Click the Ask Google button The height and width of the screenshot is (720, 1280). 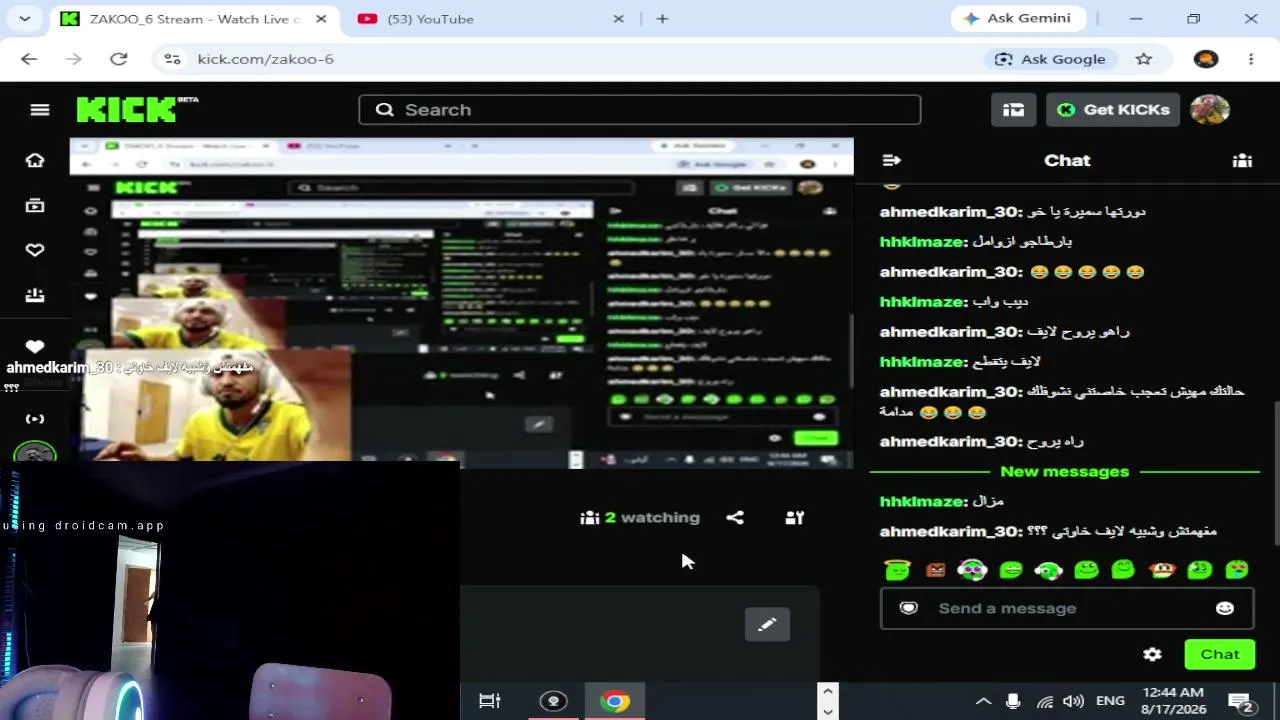pos(1049,59)
